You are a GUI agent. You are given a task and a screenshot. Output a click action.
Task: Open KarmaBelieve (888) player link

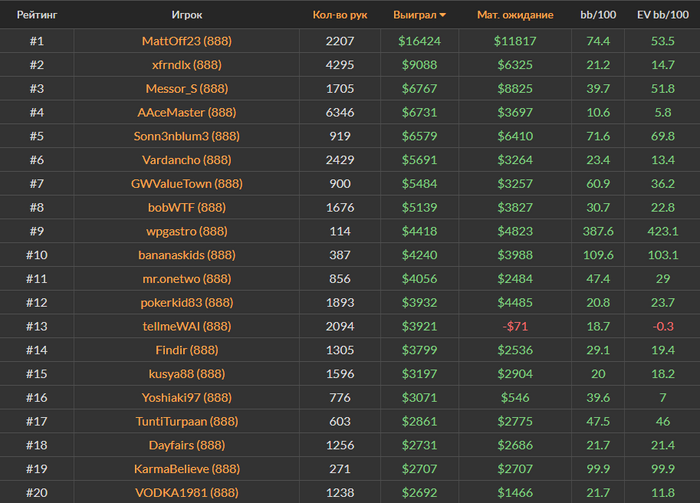[186, 469]
